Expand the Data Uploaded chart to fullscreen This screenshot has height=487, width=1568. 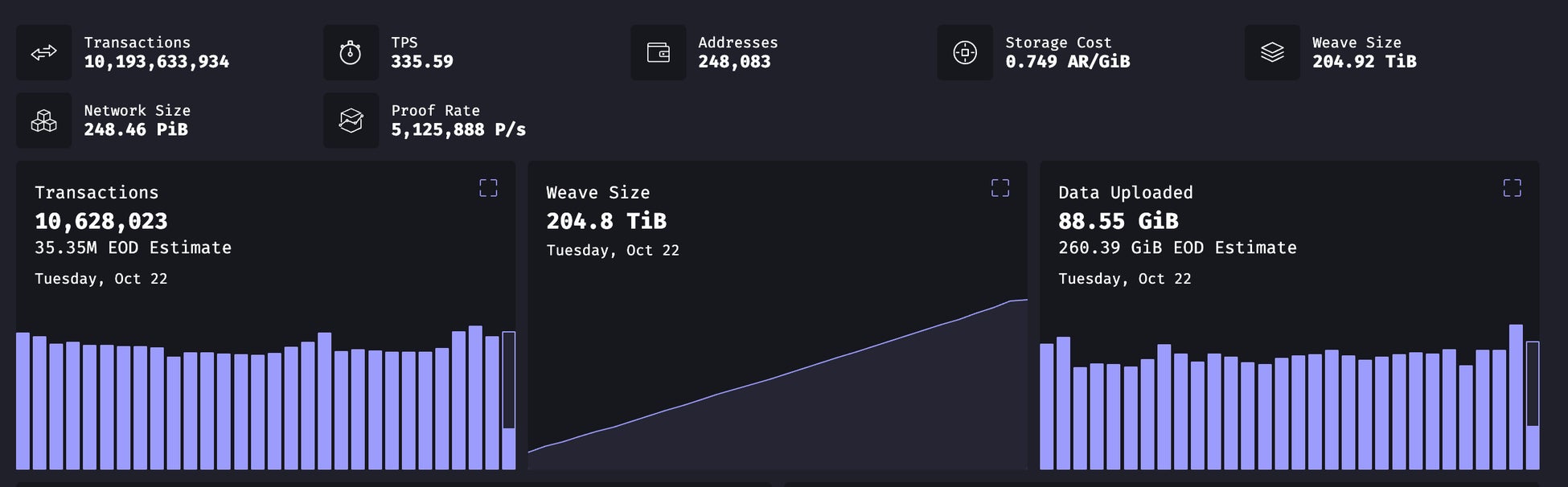(x=1512, y=188)
